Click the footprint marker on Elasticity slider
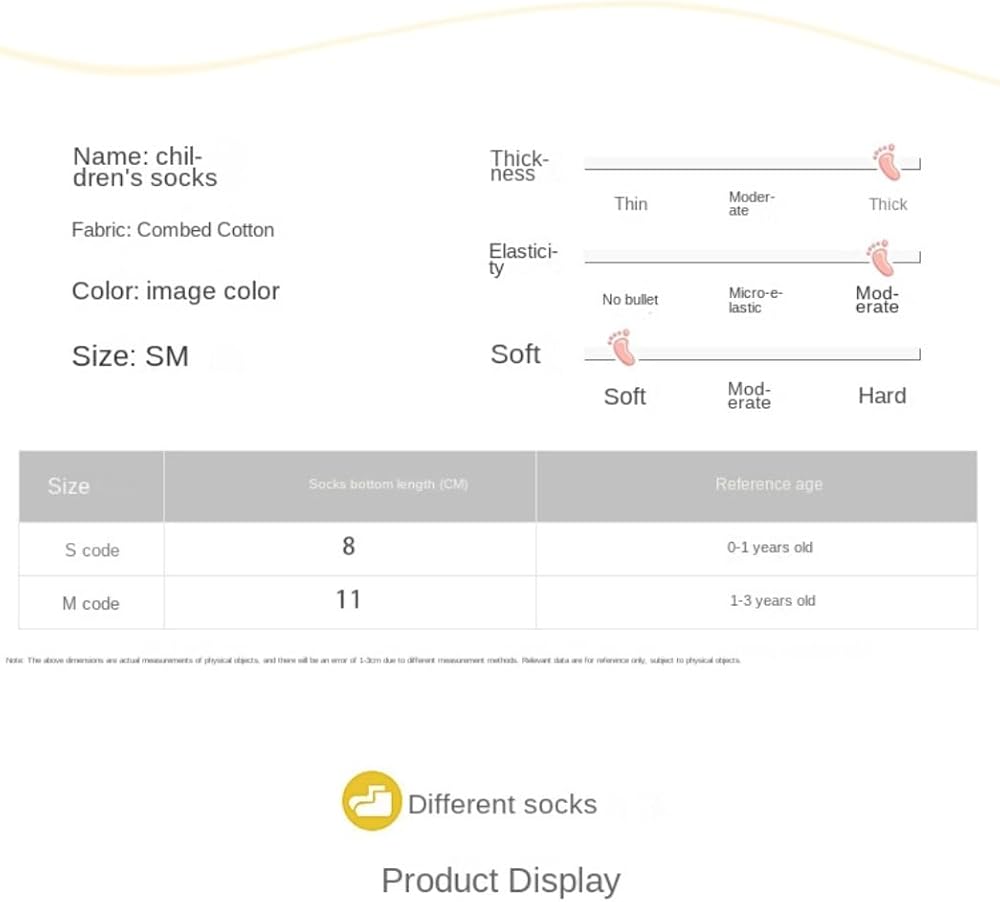 pyautogui.click(x=880, y=257)
